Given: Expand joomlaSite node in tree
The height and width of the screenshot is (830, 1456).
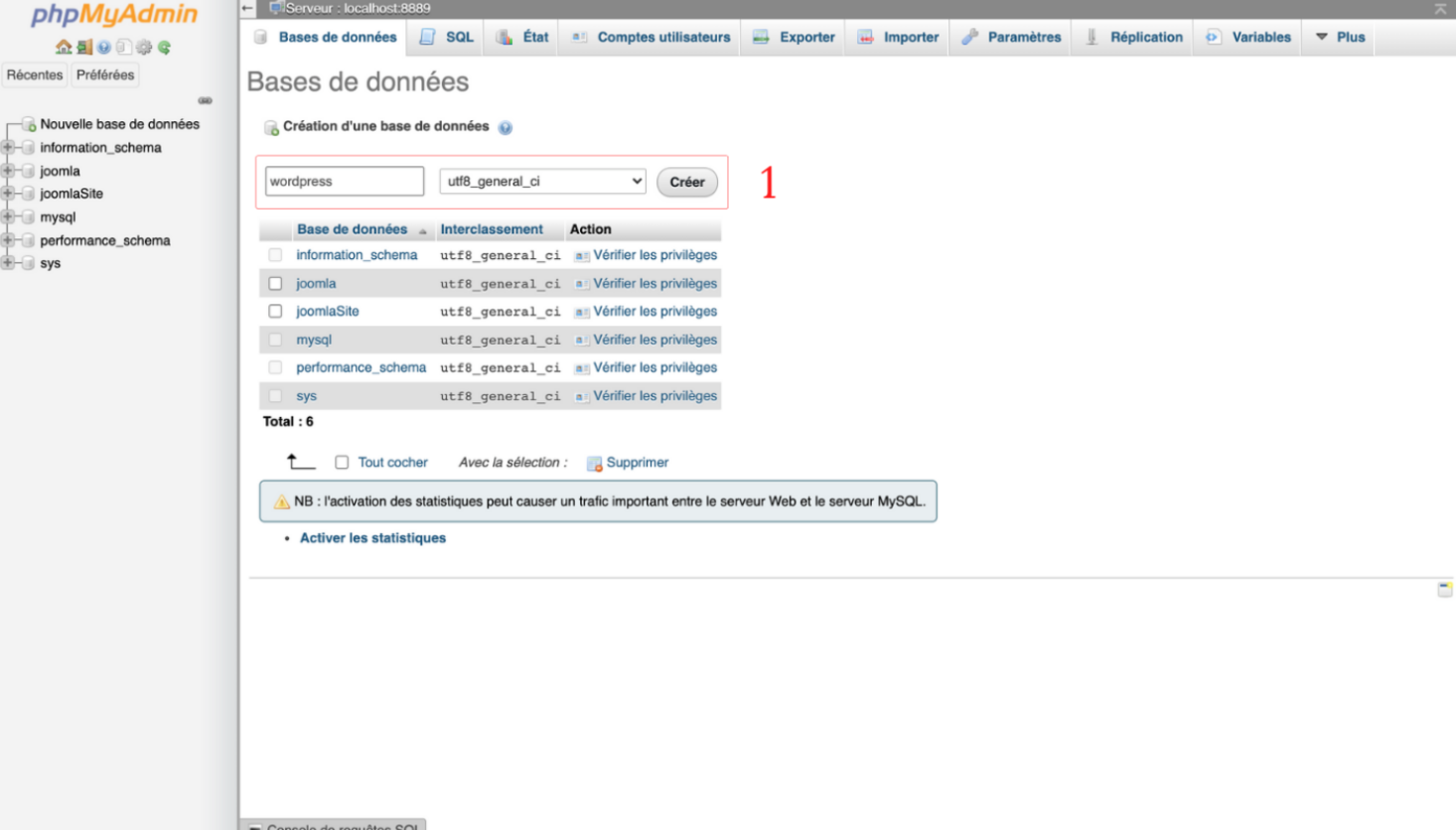Looking at the screenshot, I should [x=8, y=194].
